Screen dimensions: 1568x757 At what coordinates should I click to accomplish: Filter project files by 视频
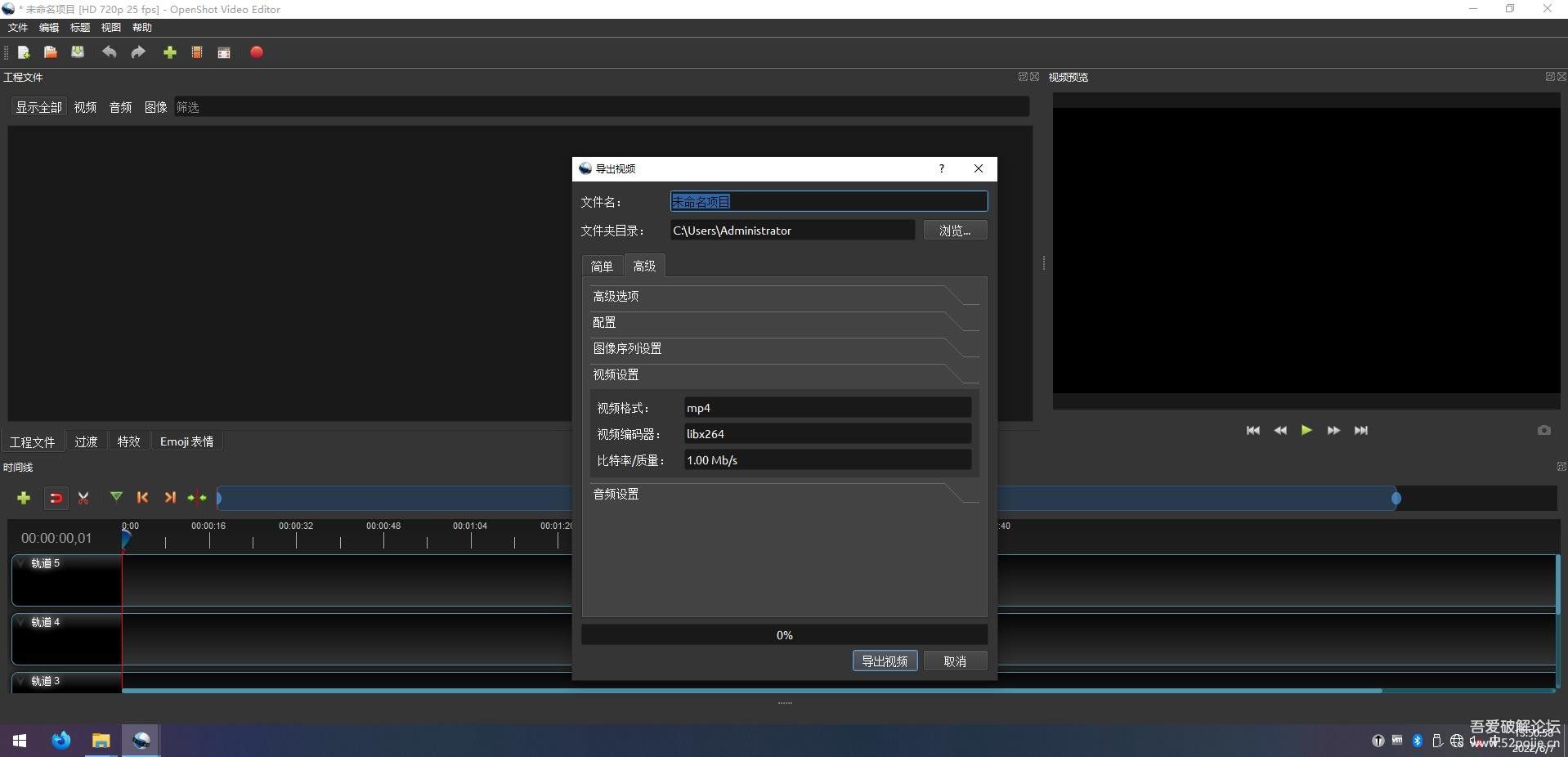tap(85, 107)
